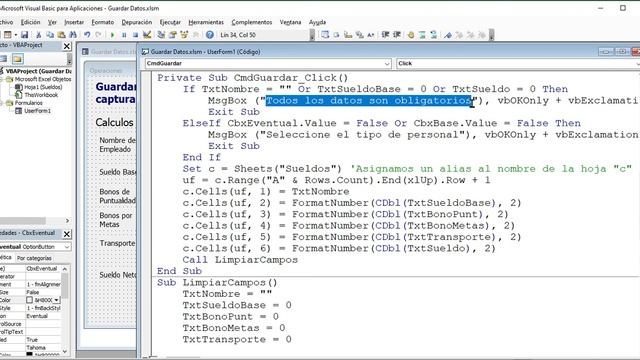Open the Ventana menu
This screenshot has height=360, width=640.
(x=290, y=22)
